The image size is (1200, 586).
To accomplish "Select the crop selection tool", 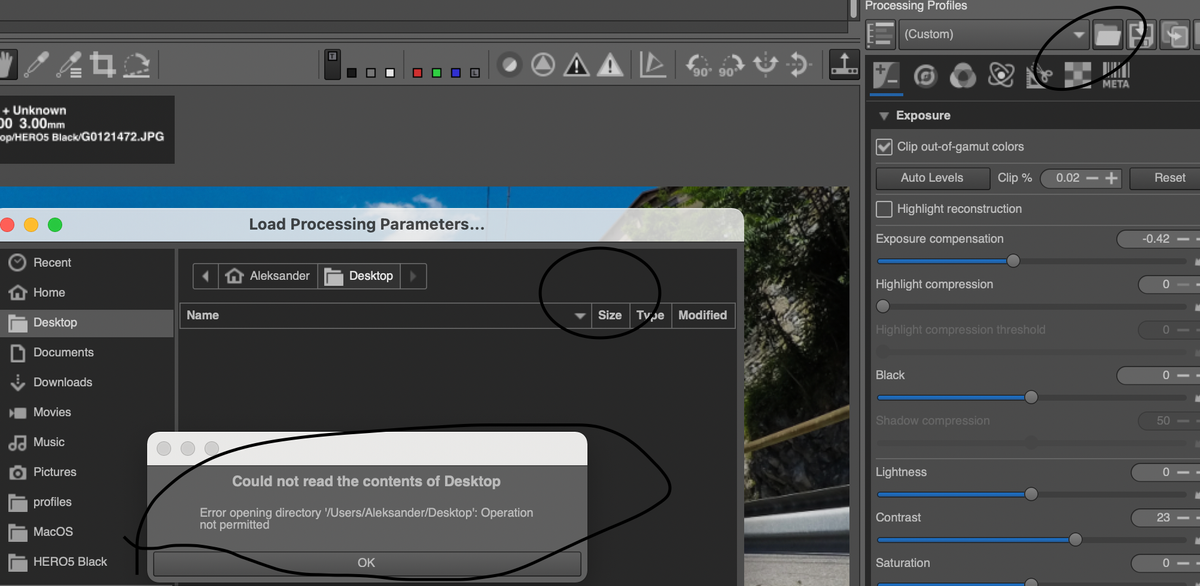I will [x=102, y=66].
